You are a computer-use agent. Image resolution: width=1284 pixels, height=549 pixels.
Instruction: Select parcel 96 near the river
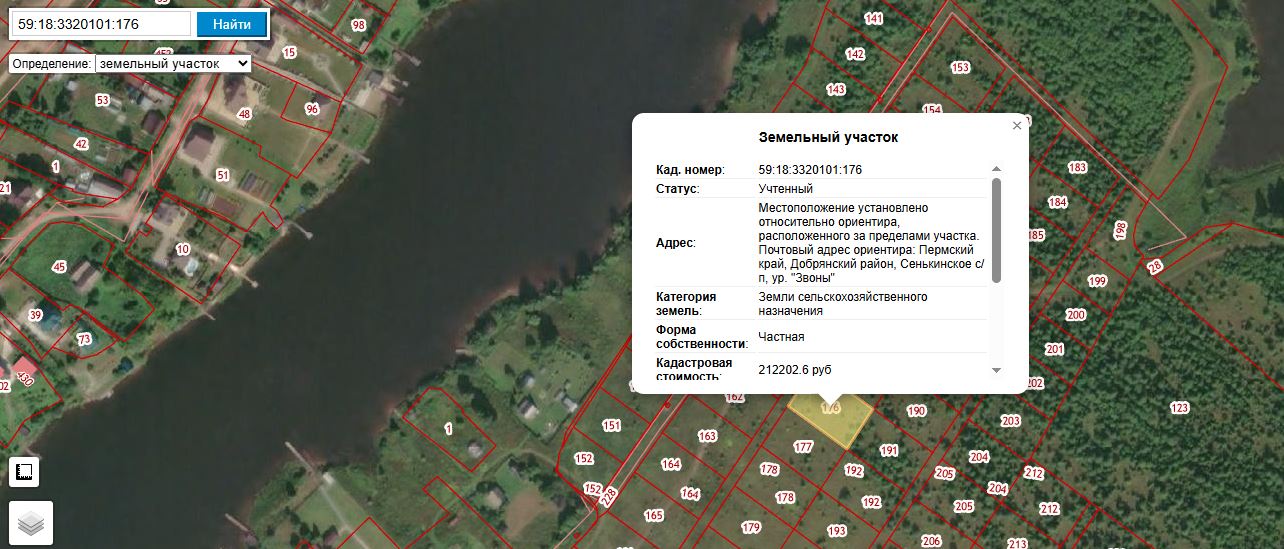click(312, 109)
